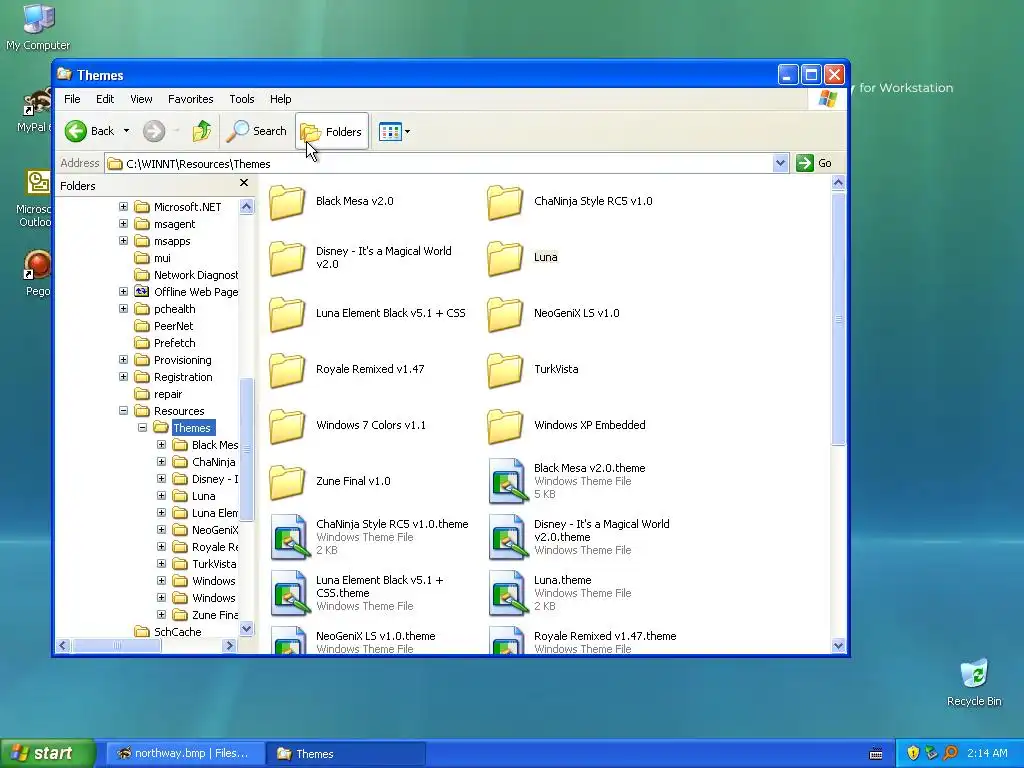Click the Forward arrow button
The width and height of the screenshot is (1024, 768).
point(154,131)
